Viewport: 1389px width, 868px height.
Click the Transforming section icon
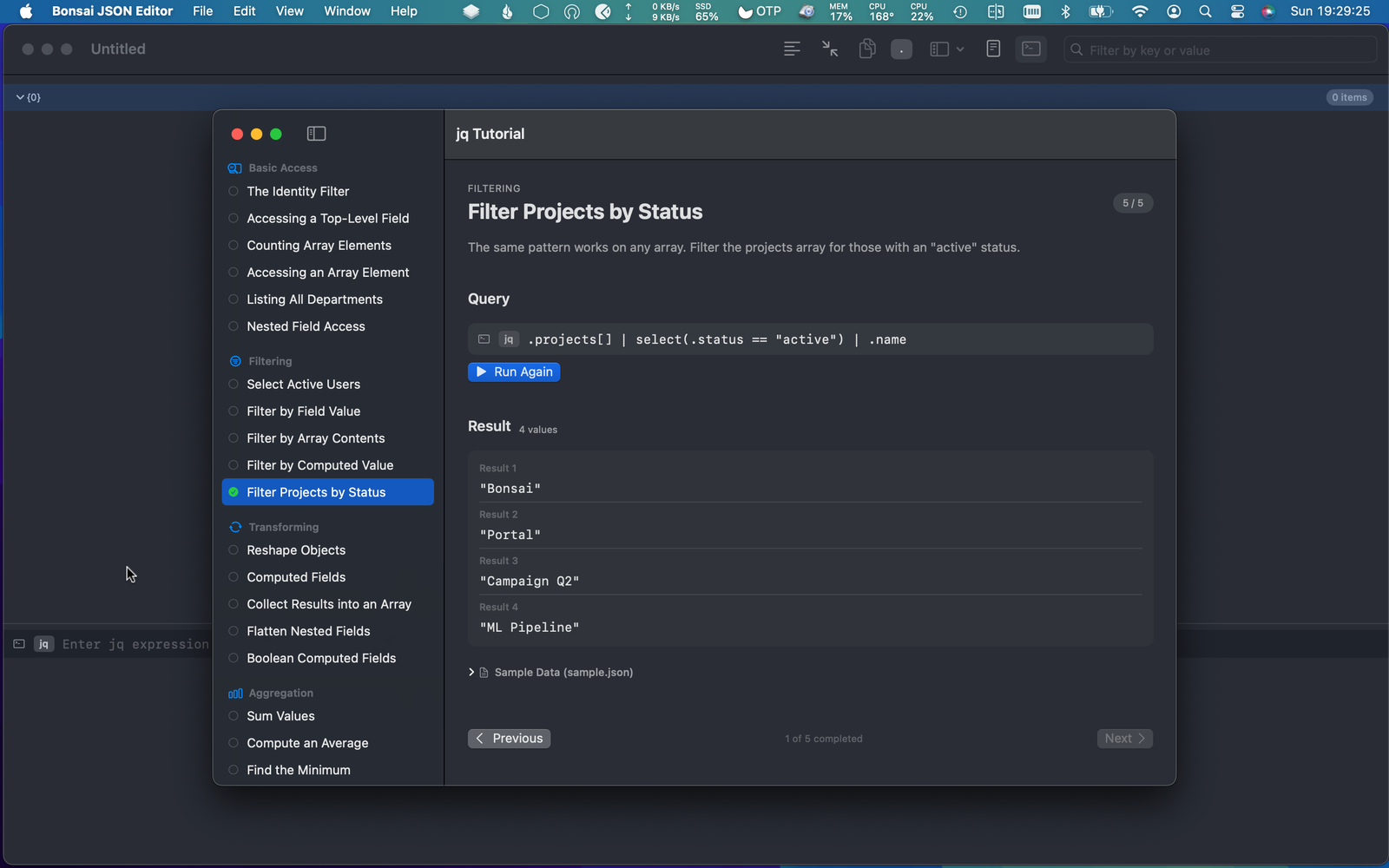[x=235, y=527]
